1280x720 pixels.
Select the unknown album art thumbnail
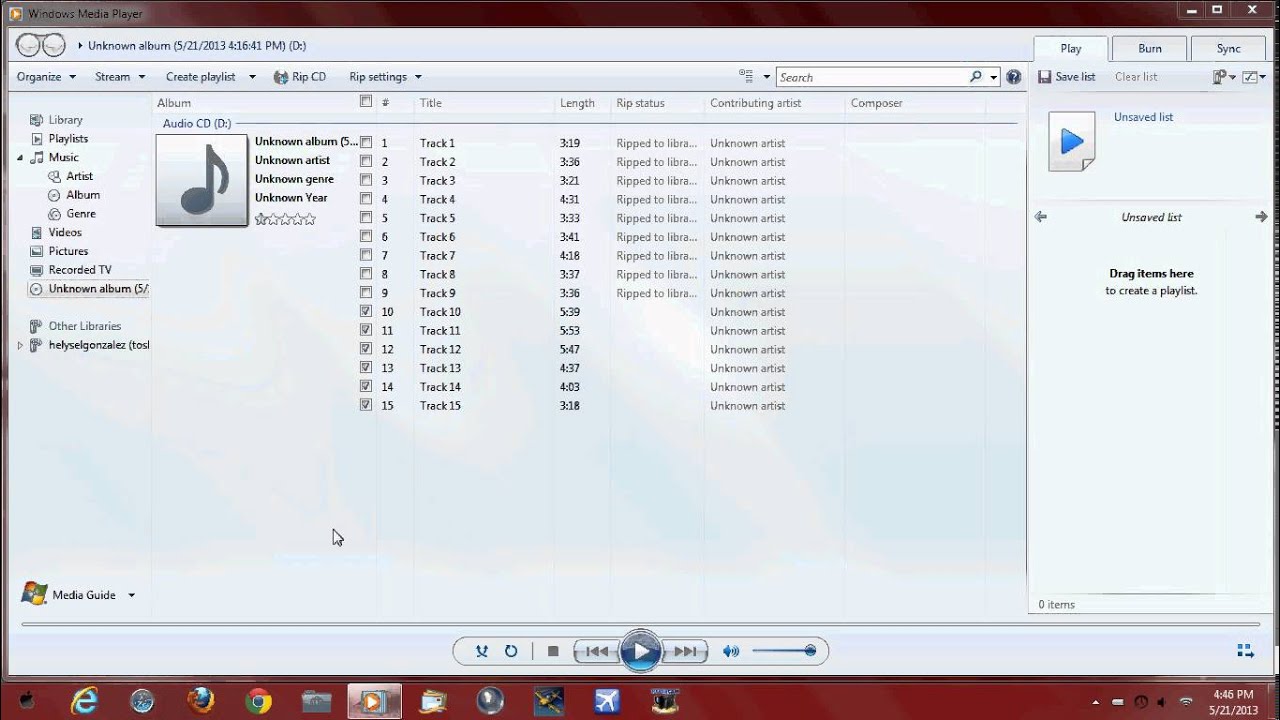[202, 181]
